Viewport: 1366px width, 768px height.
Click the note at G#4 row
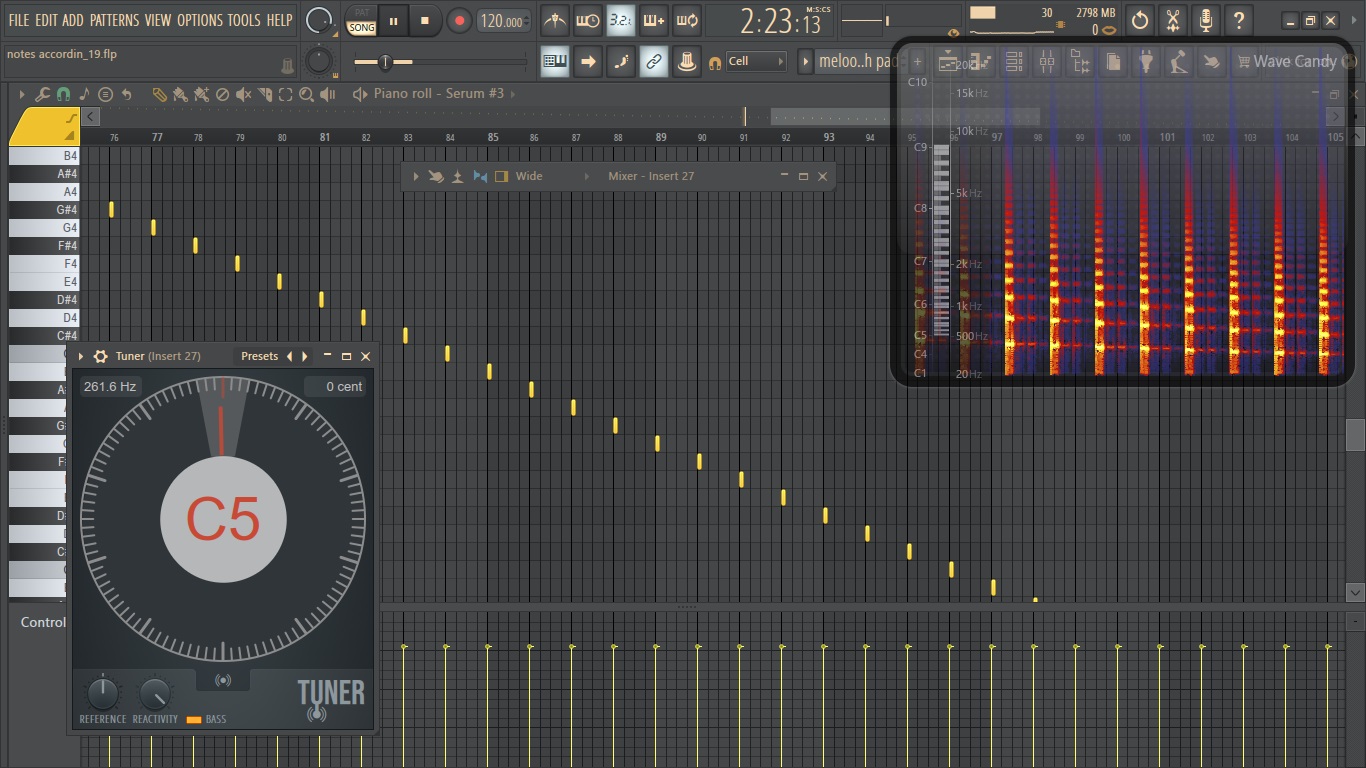(x=111, y=209)
